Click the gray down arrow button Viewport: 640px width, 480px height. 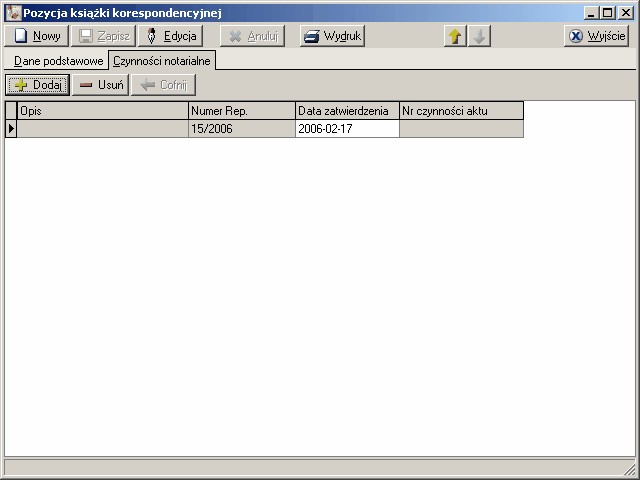point(479,36)
